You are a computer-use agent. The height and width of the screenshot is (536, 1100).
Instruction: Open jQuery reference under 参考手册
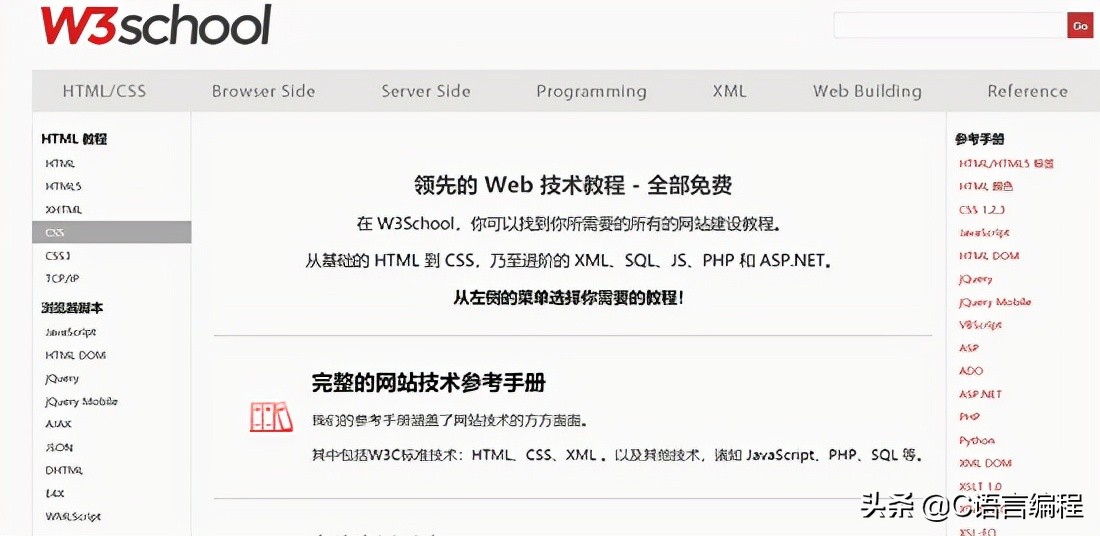click(x=975, y=279)
